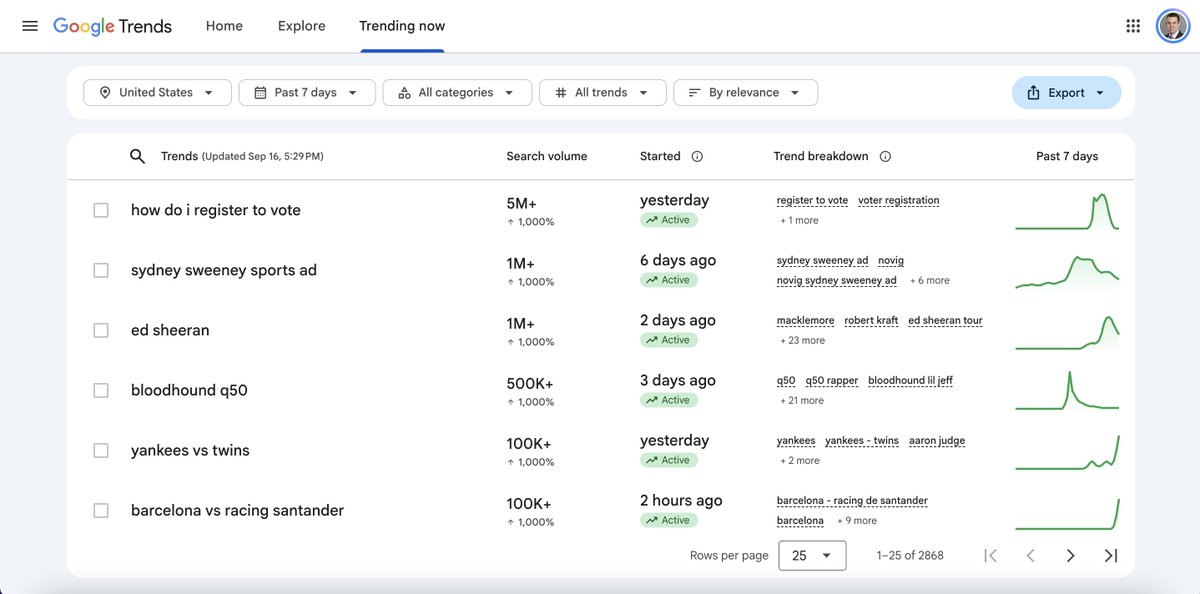View the sydney sweeney sports ad sparkline

tap(1067, 271)
